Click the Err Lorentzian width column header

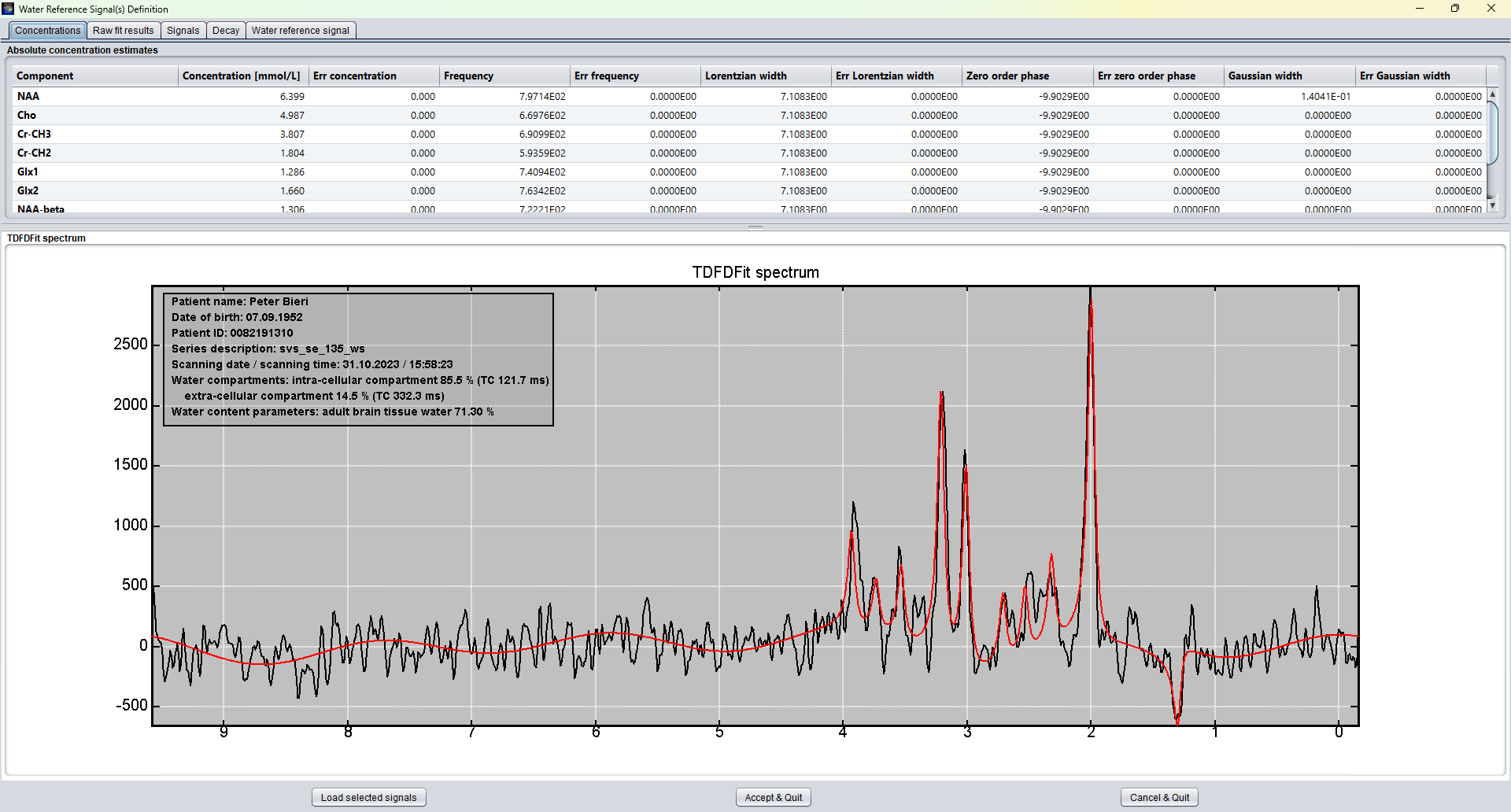pyautogui.click(x=896, y=76)
